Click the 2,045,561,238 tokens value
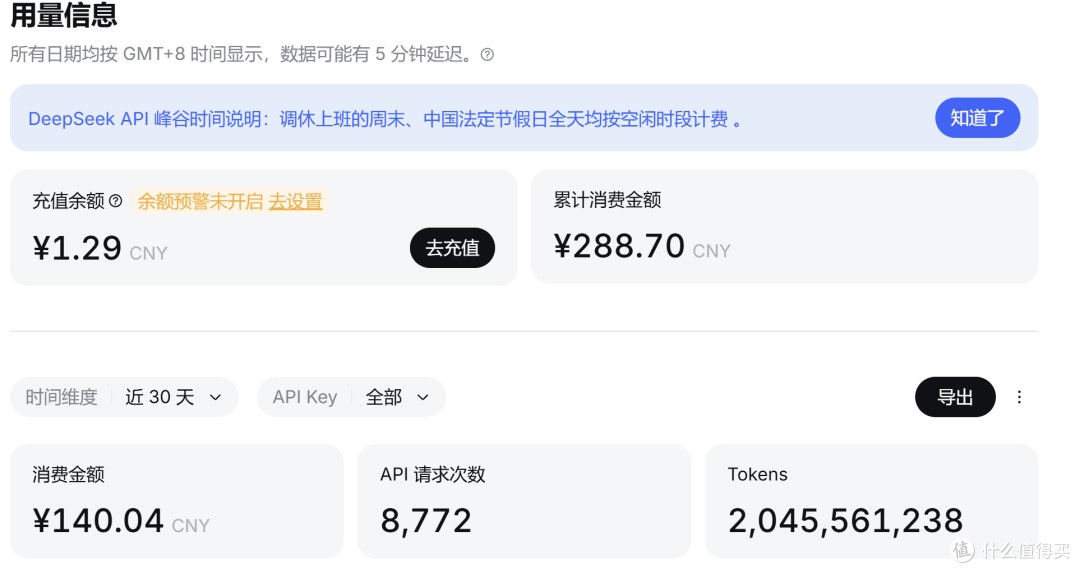The height and width of the screenshot is (573, 1080). tap(845, 521)
